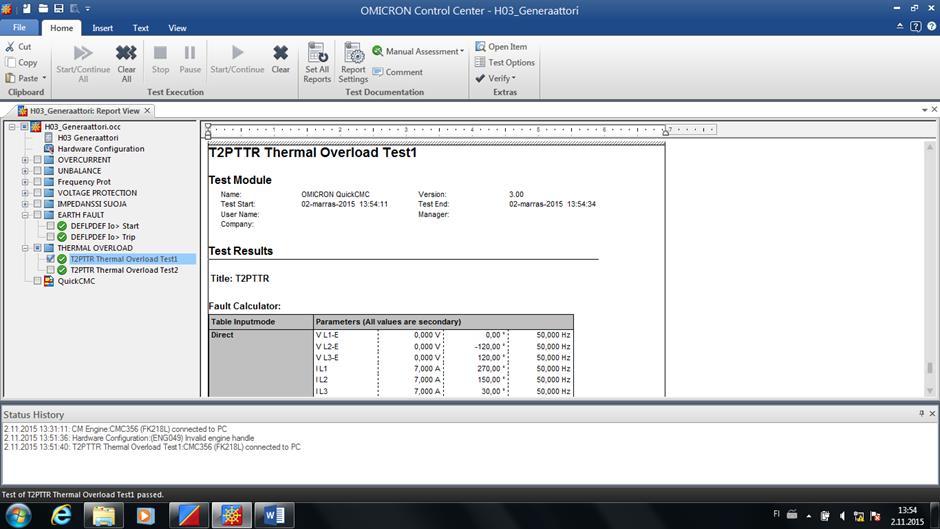Tick the VOLTAGE PROTECTION checkbox
940x529 pixels.
(x=37, y=193)
